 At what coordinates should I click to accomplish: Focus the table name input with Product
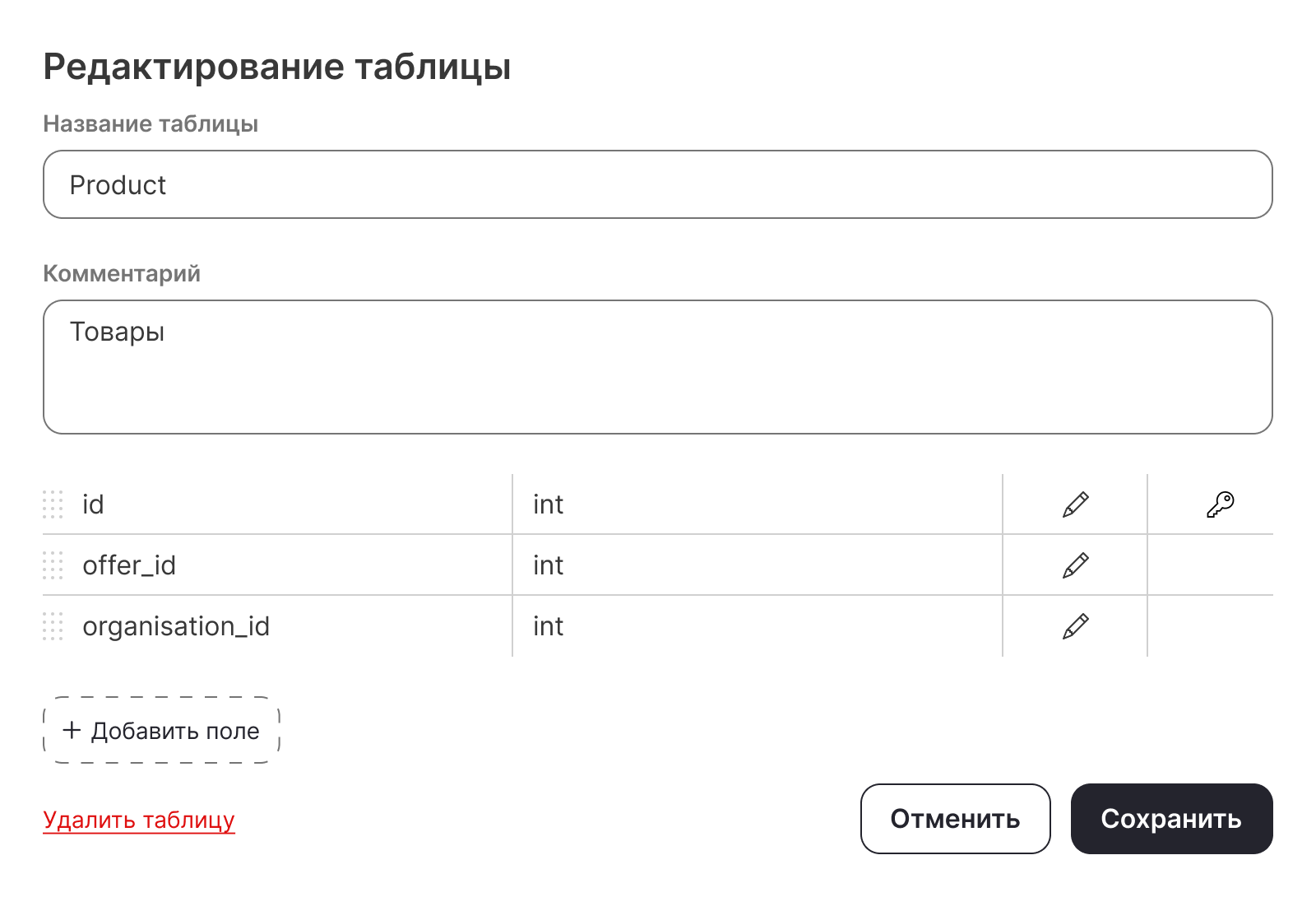pos(657,184)
